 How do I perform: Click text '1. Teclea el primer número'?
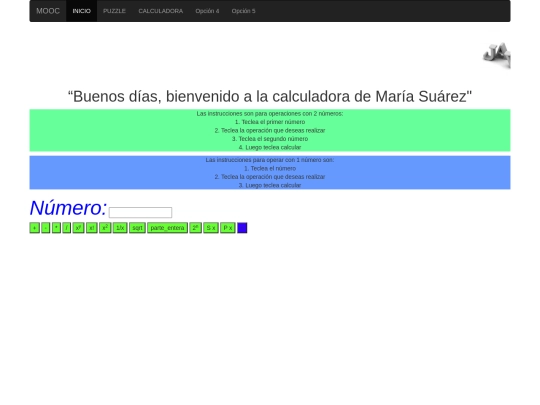tap(270, 122)
